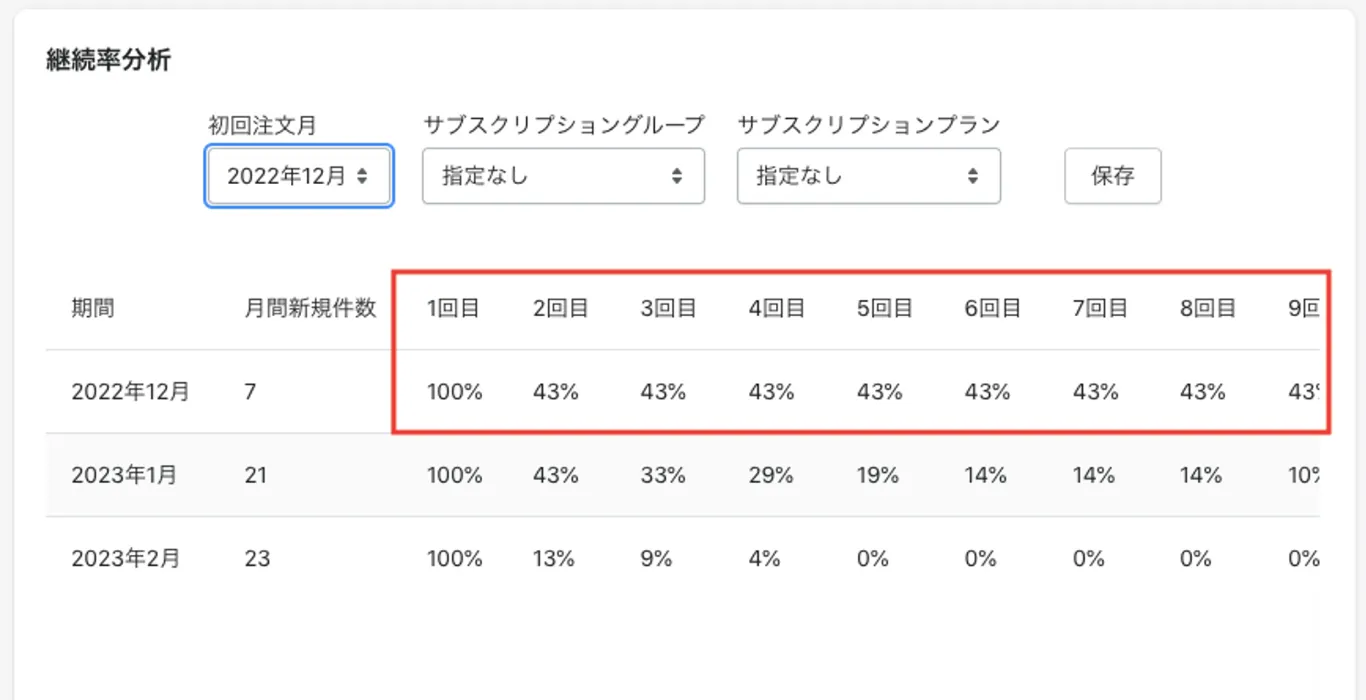1366x700 pixels.
Task: Click the 月間新規件数 column header
Action: tap(310, 308)
